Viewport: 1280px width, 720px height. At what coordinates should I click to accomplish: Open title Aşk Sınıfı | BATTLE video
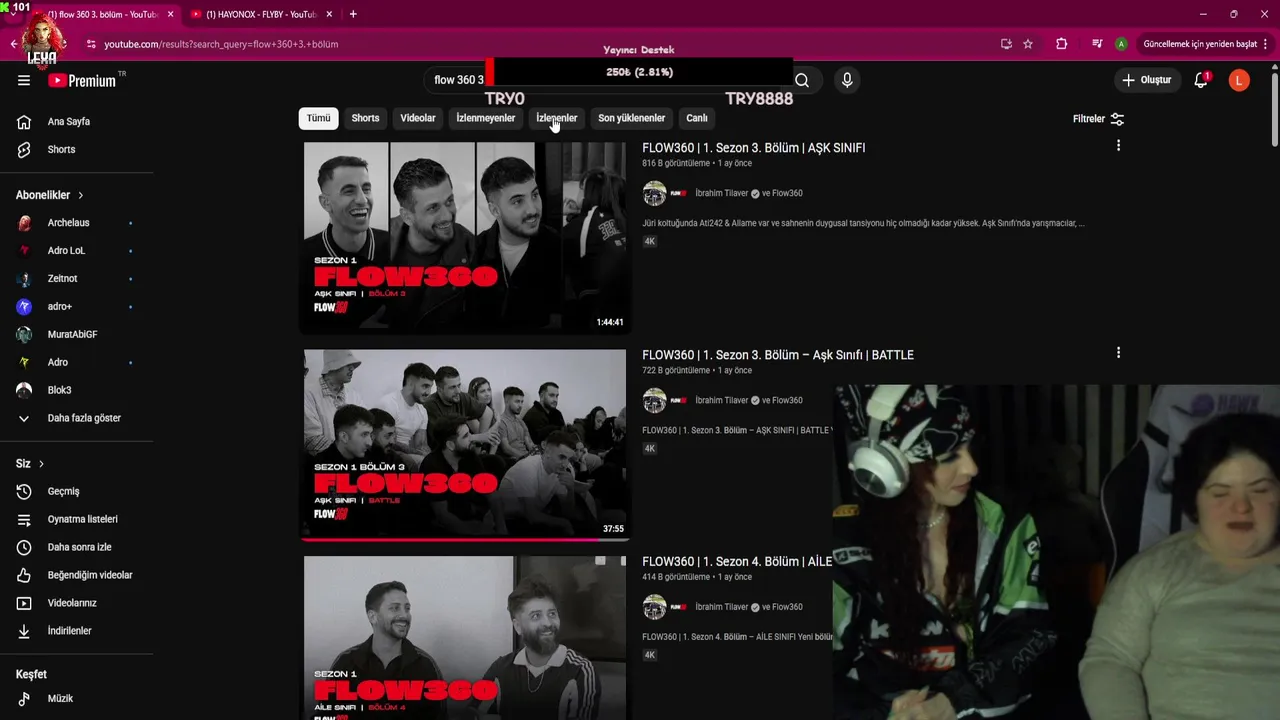click(778, 355)
